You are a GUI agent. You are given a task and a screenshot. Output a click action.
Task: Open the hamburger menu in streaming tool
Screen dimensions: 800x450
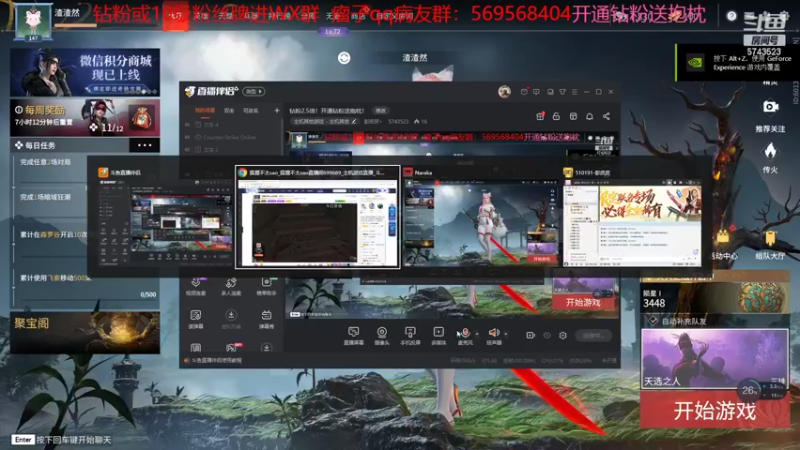(574, 92)
